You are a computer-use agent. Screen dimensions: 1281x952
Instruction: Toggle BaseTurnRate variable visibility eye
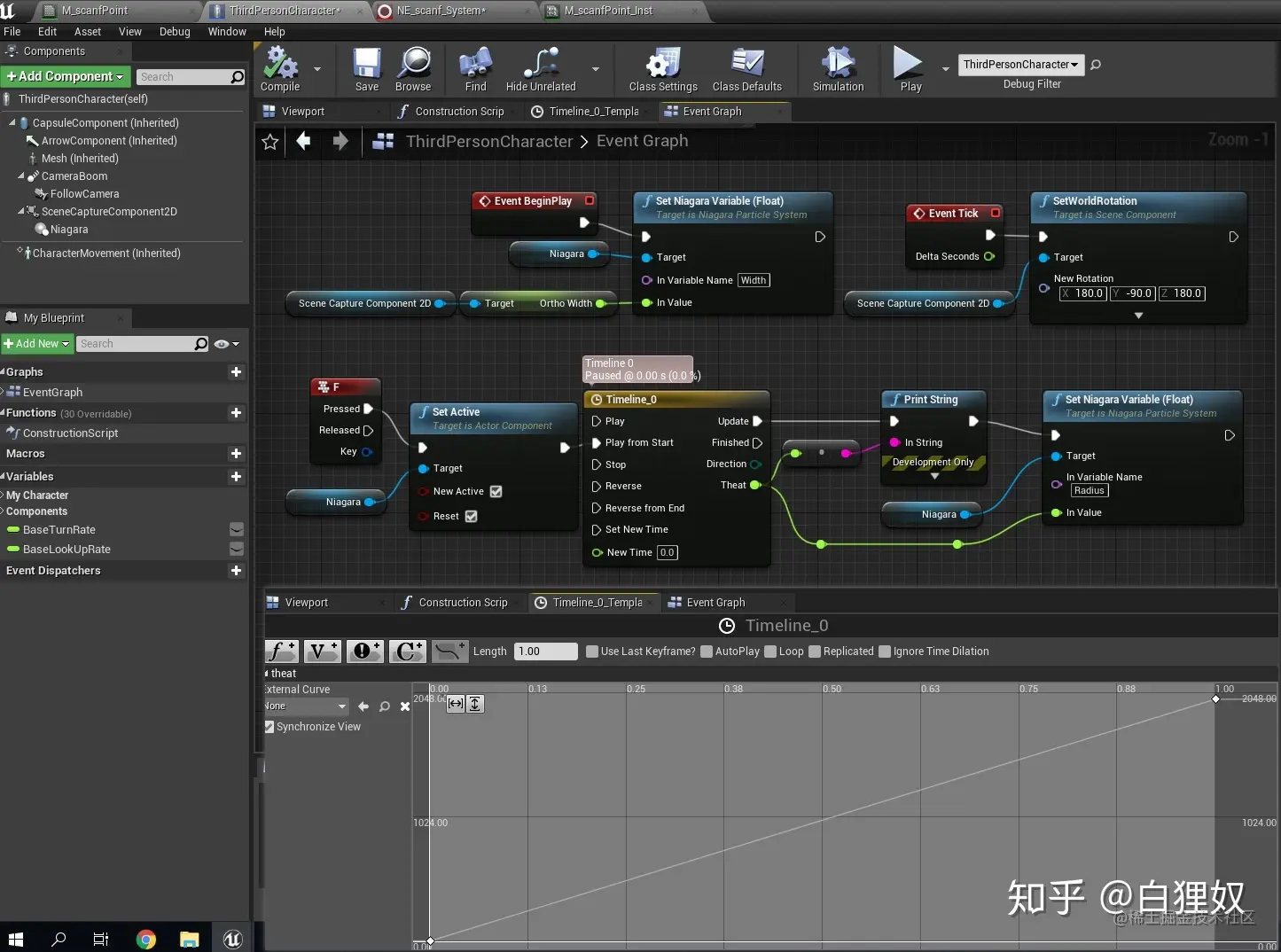tap(237, 530)
